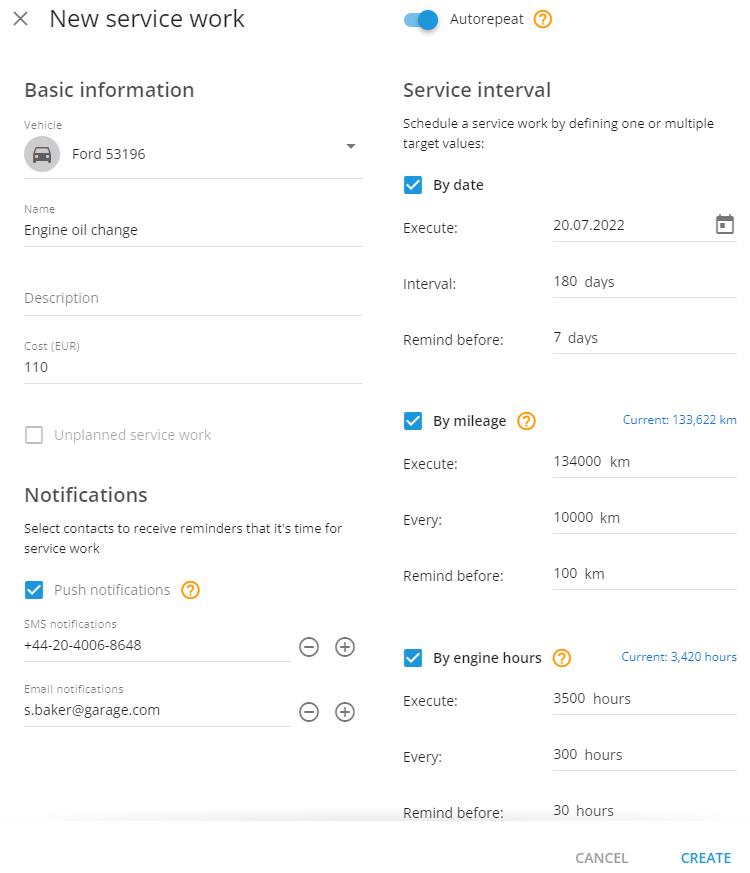Click the calendar icon beside Execute date

[x=725, y=225]
